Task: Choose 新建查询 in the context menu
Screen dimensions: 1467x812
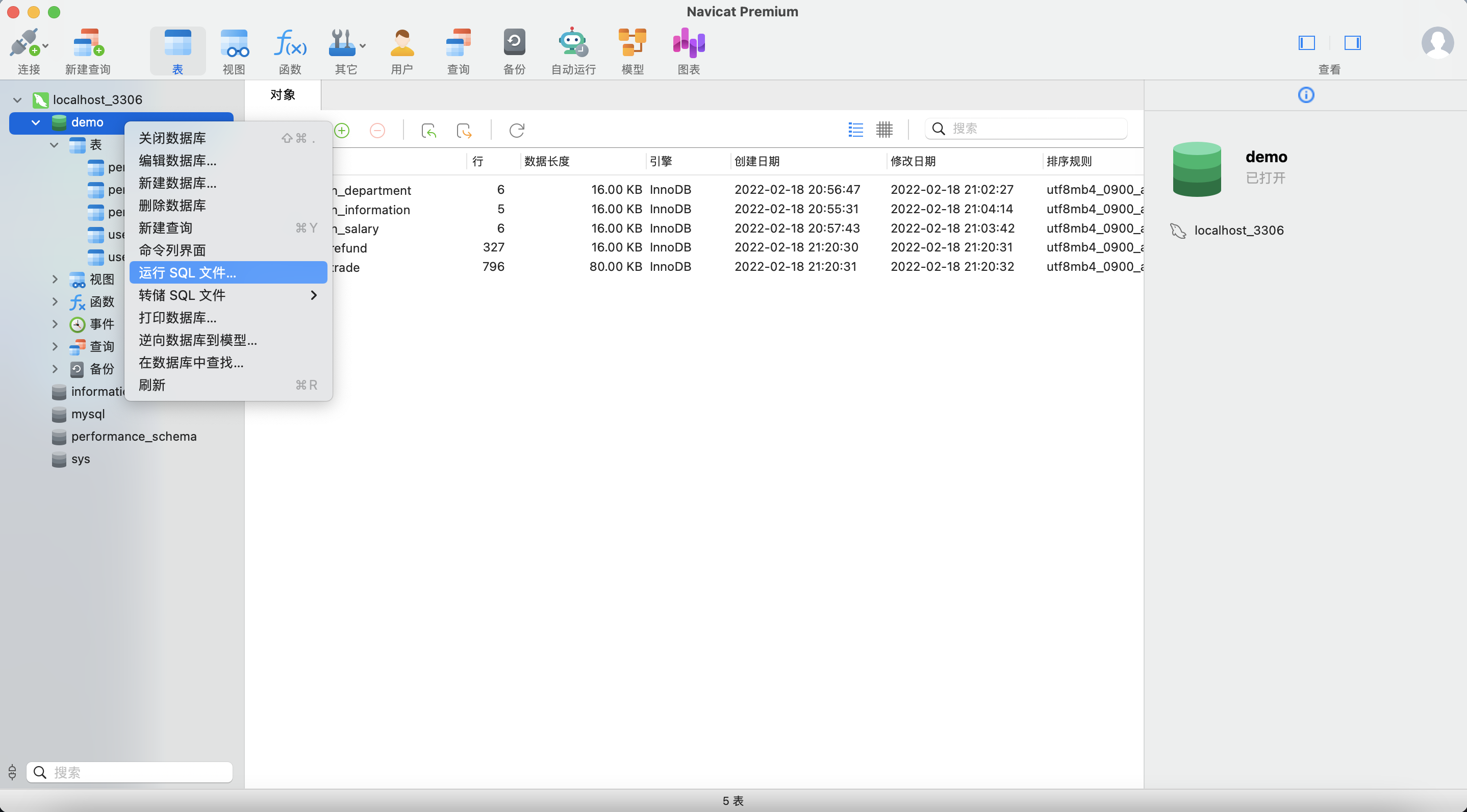Action: (229, 228)
